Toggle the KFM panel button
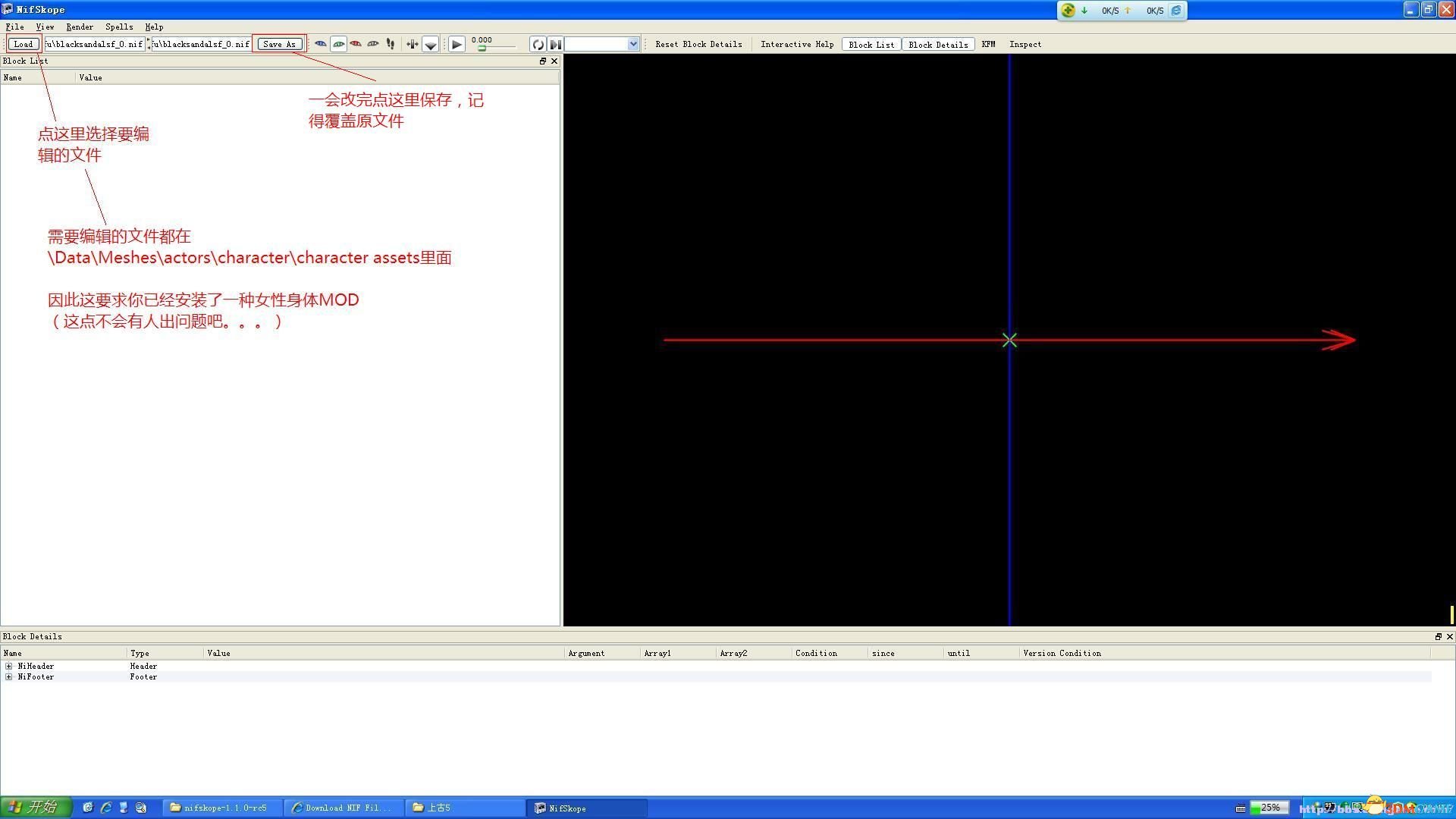1456x819 pixels. 988,44
